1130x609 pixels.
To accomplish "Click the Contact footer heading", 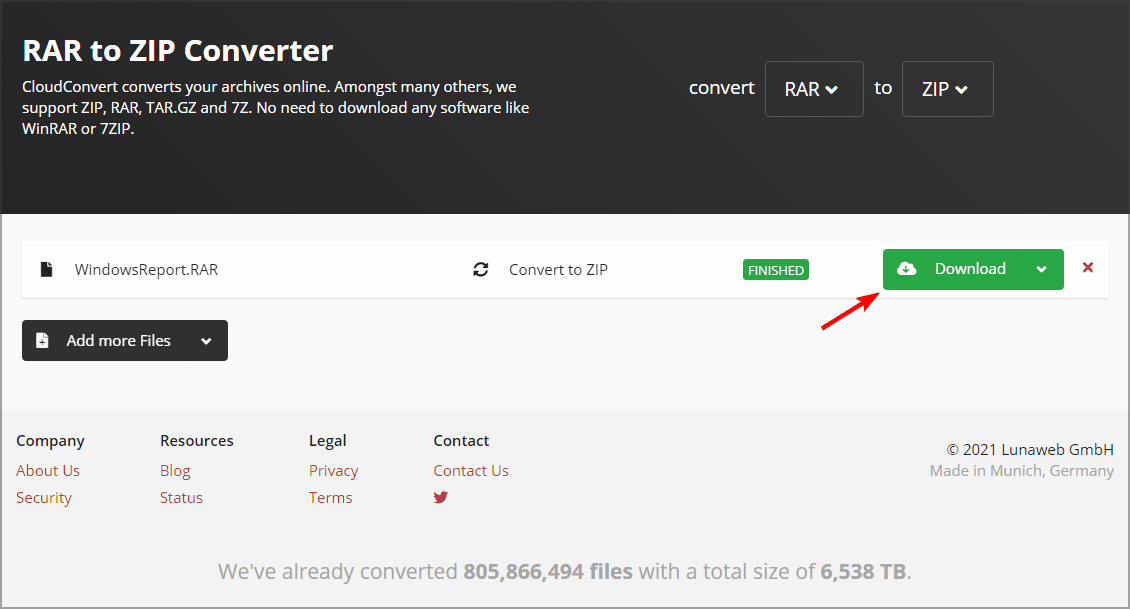I will (x=461, y=440).
